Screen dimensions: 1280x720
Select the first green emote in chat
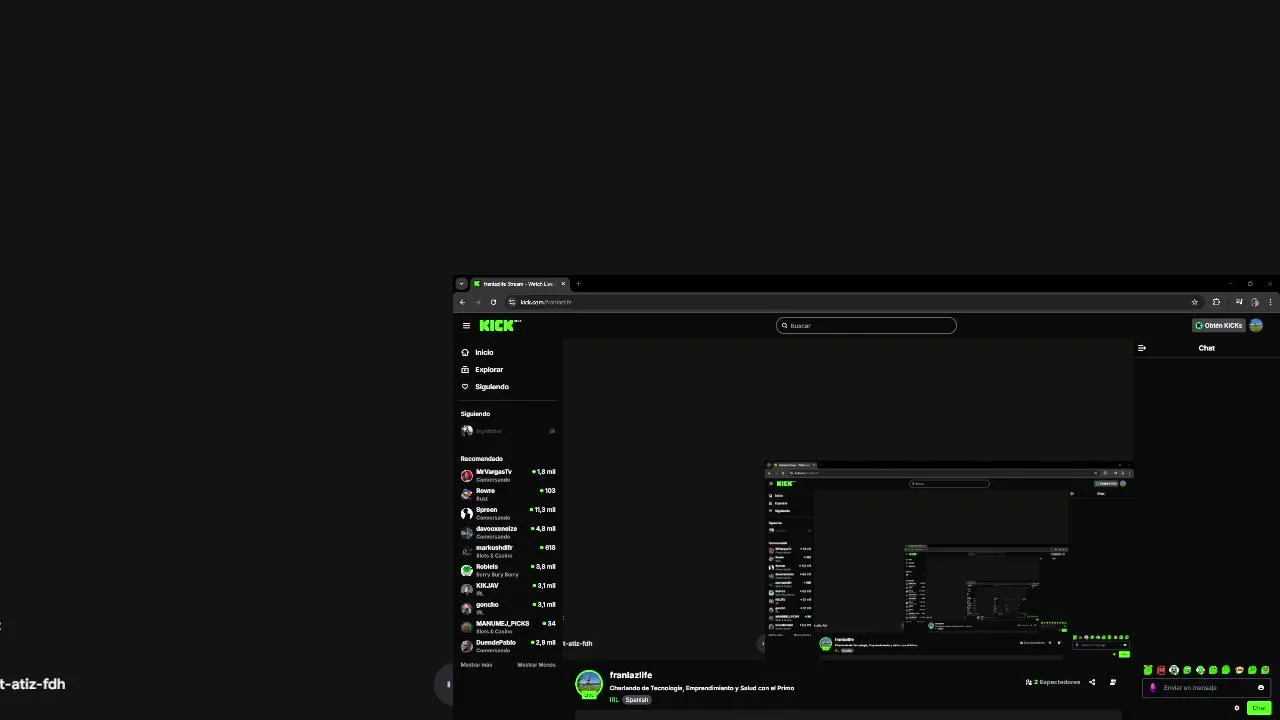[x=1148, y=670]
